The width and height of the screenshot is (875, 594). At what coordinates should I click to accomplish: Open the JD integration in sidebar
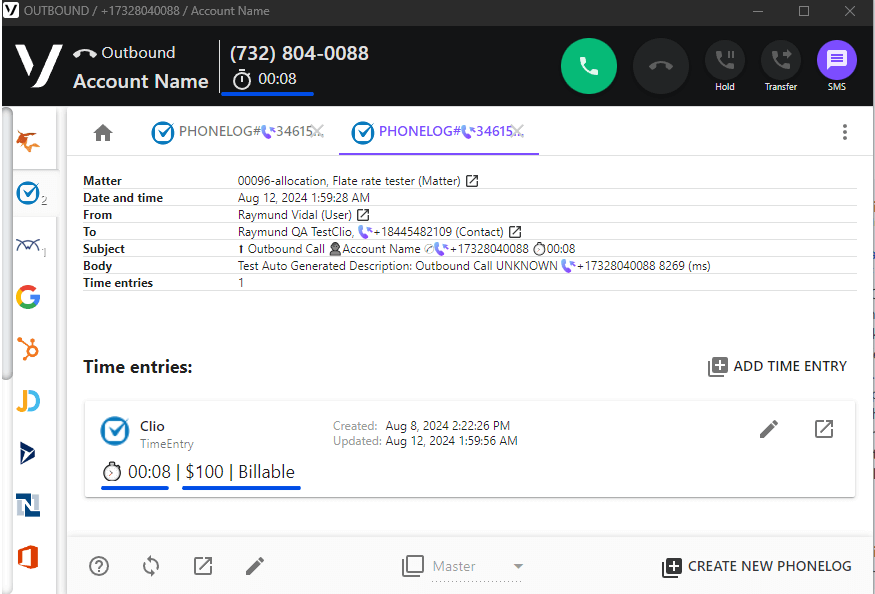point(28,401)
